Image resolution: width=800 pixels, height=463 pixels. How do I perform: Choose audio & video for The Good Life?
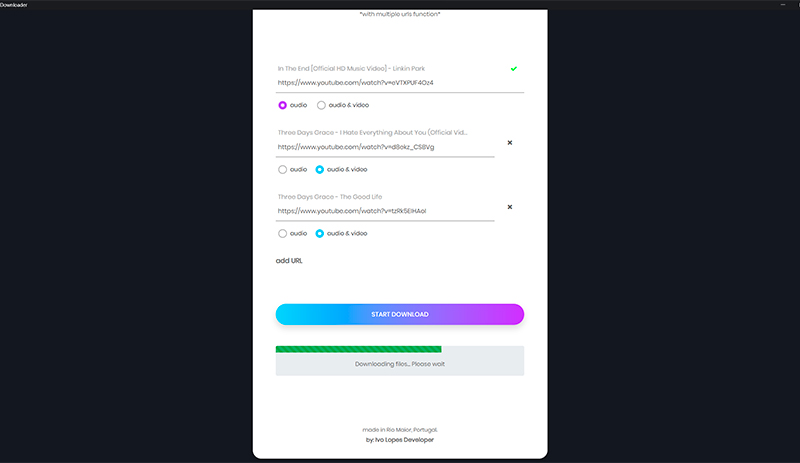tap(319, 233)
